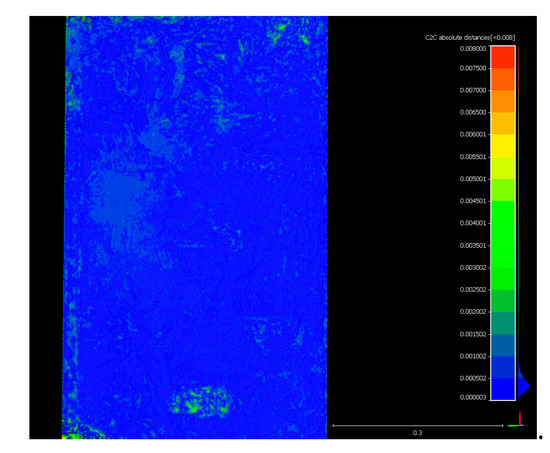This screenshot has width=550, height=453.
Task: Select the teal color segment near 0.002002
Action: pos(503,323)
